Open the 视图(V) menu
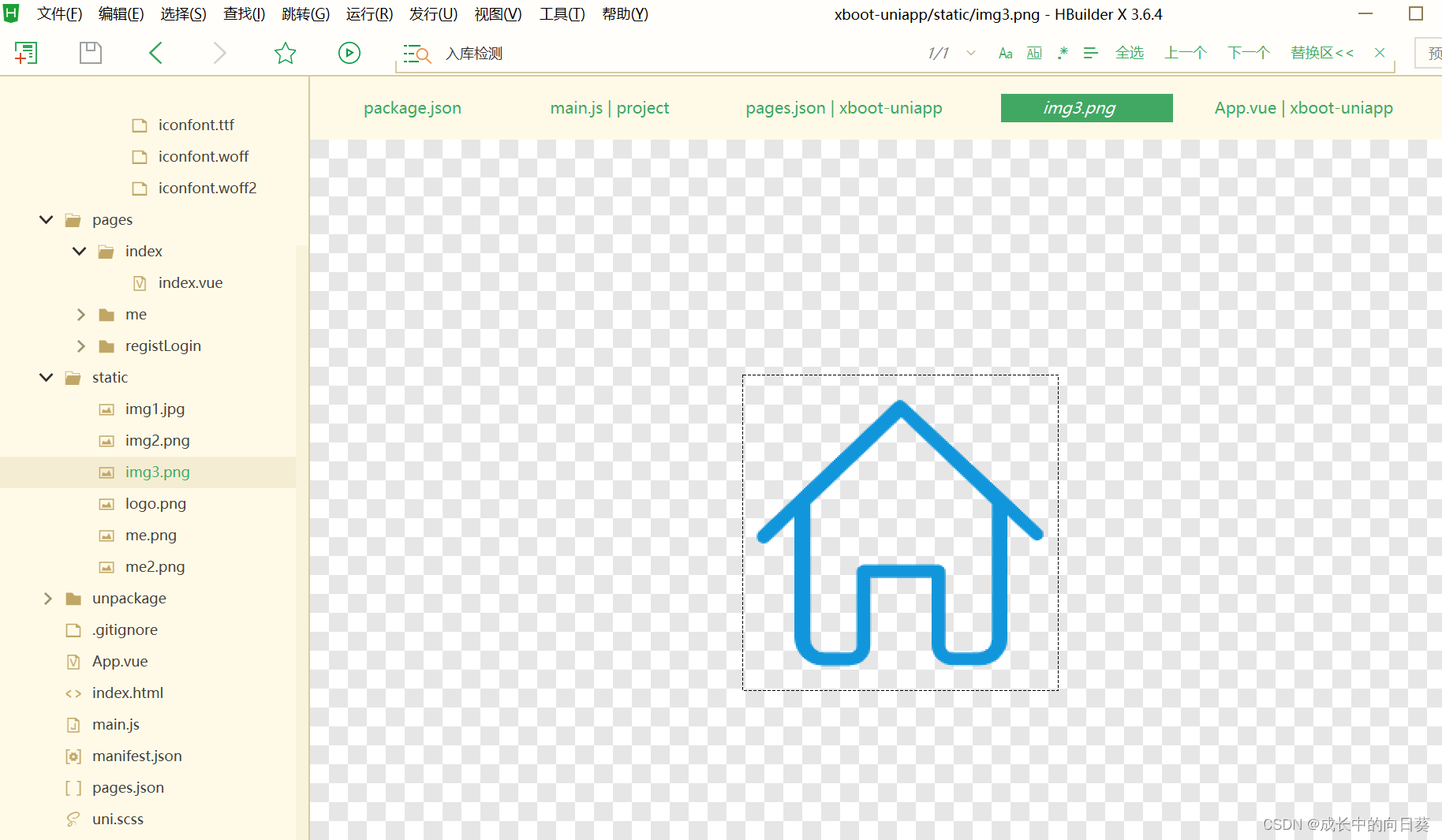Viewport: 1442px width, 840px height. click(498, 14)
